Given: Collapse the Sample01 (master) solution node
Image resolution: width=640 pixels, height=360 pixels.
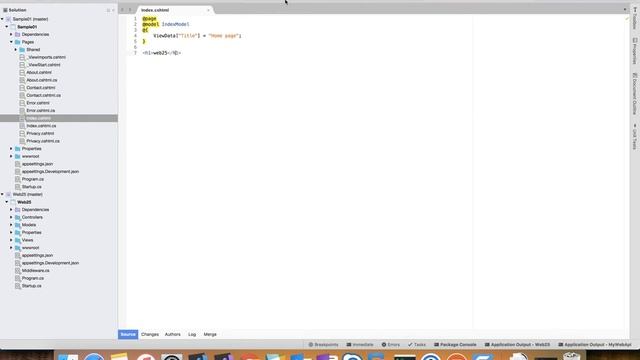Looking at the screenshot, I should 2,19.
